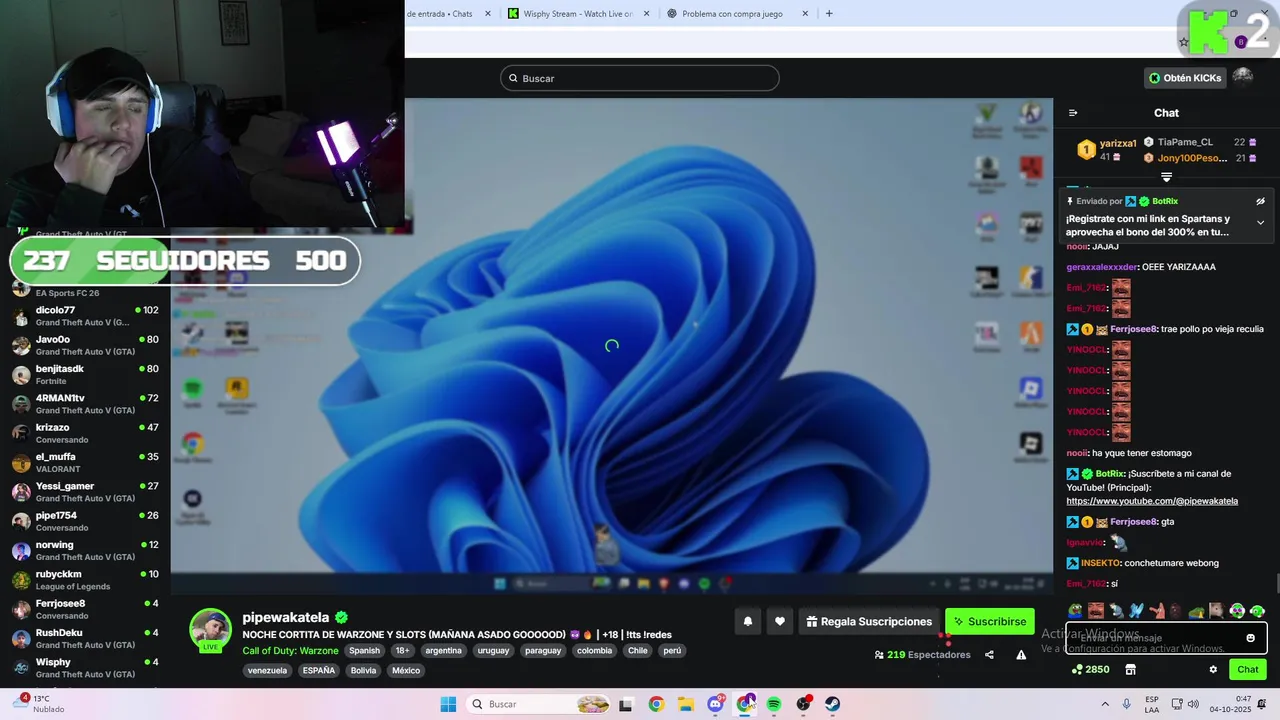
Task: Select the ESPAÑA tag
Action: point(318,671)
